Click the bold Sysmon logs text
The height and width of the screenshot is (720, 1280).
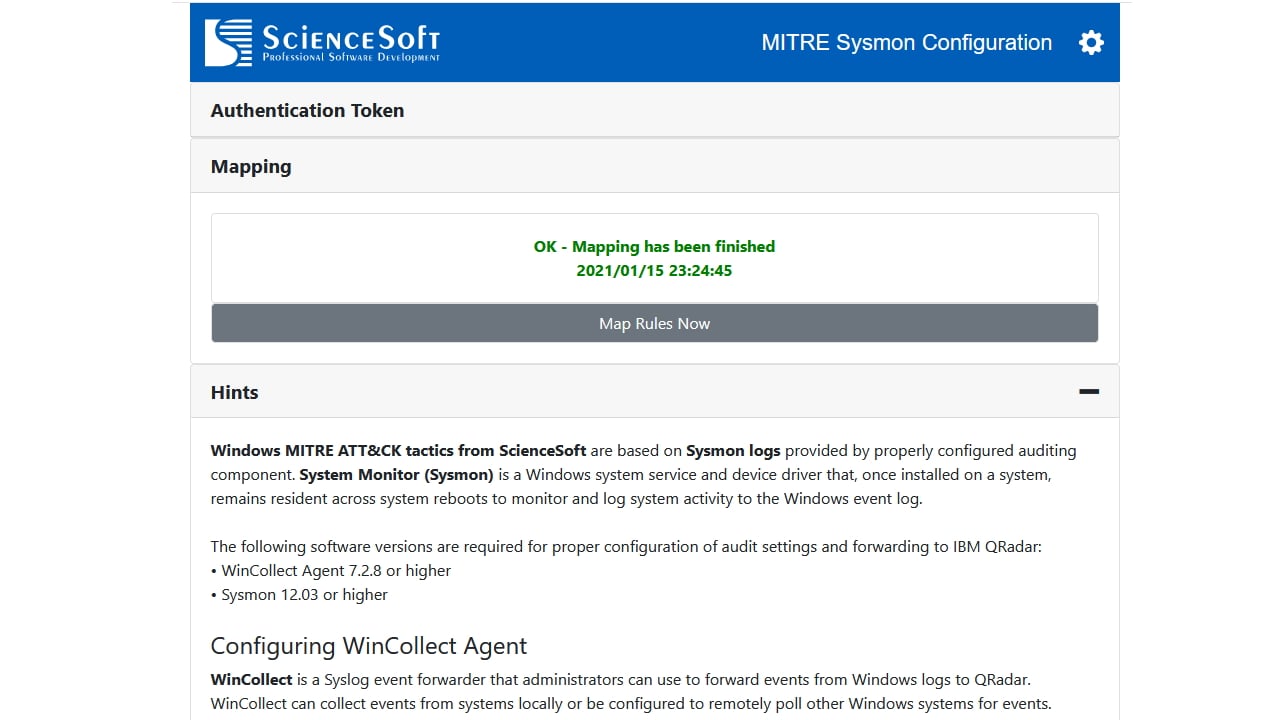click(733, 450)
